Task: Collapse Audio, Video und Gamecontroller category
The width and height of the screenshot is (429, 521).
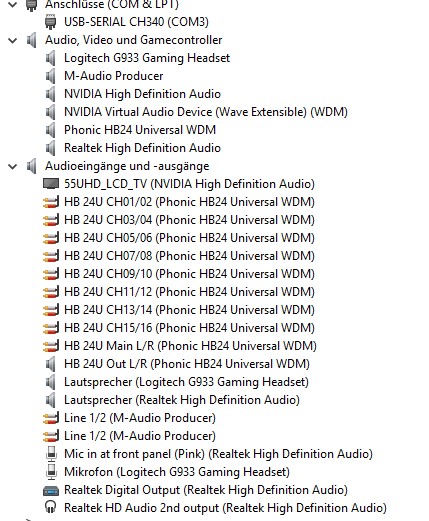Action: click(13, 41)
